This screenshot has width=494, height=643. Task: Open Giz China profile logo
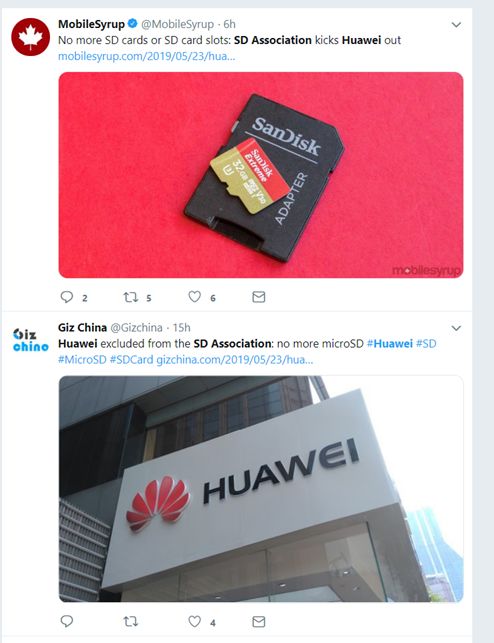click(x=31, y=340)
